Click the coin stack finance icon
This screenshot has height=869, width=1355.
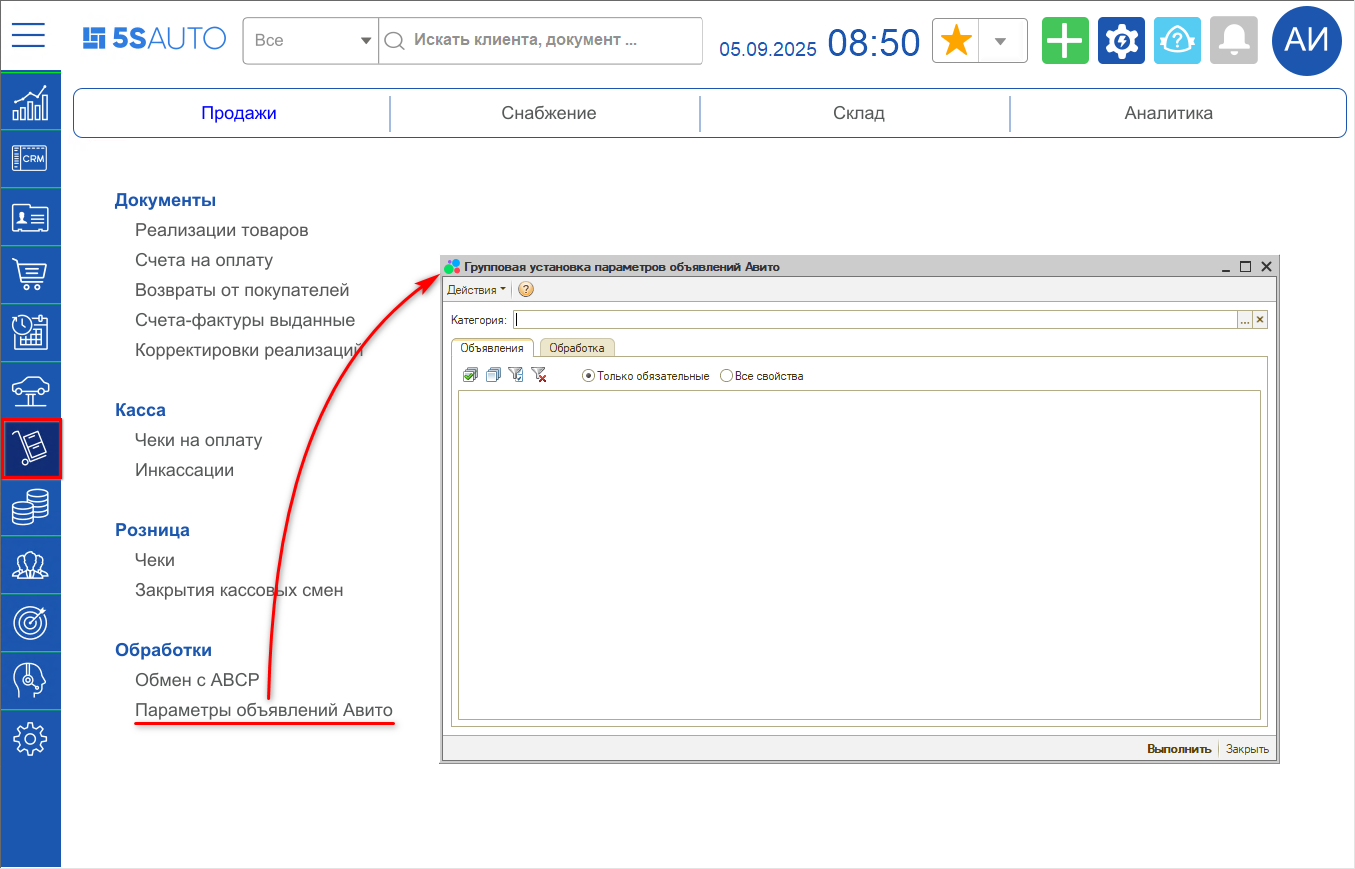point(30,507)
